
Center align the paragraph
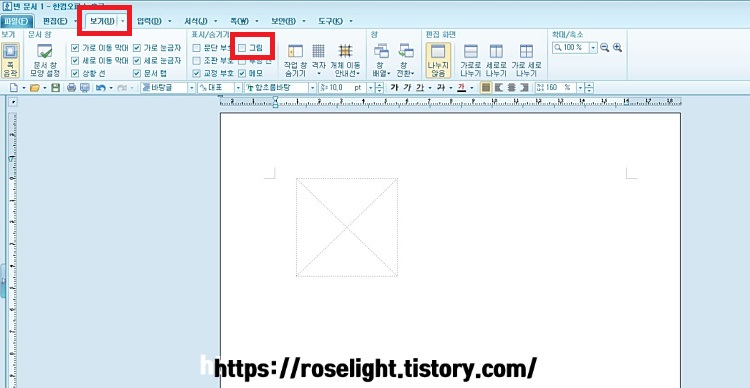coord(511,88)
